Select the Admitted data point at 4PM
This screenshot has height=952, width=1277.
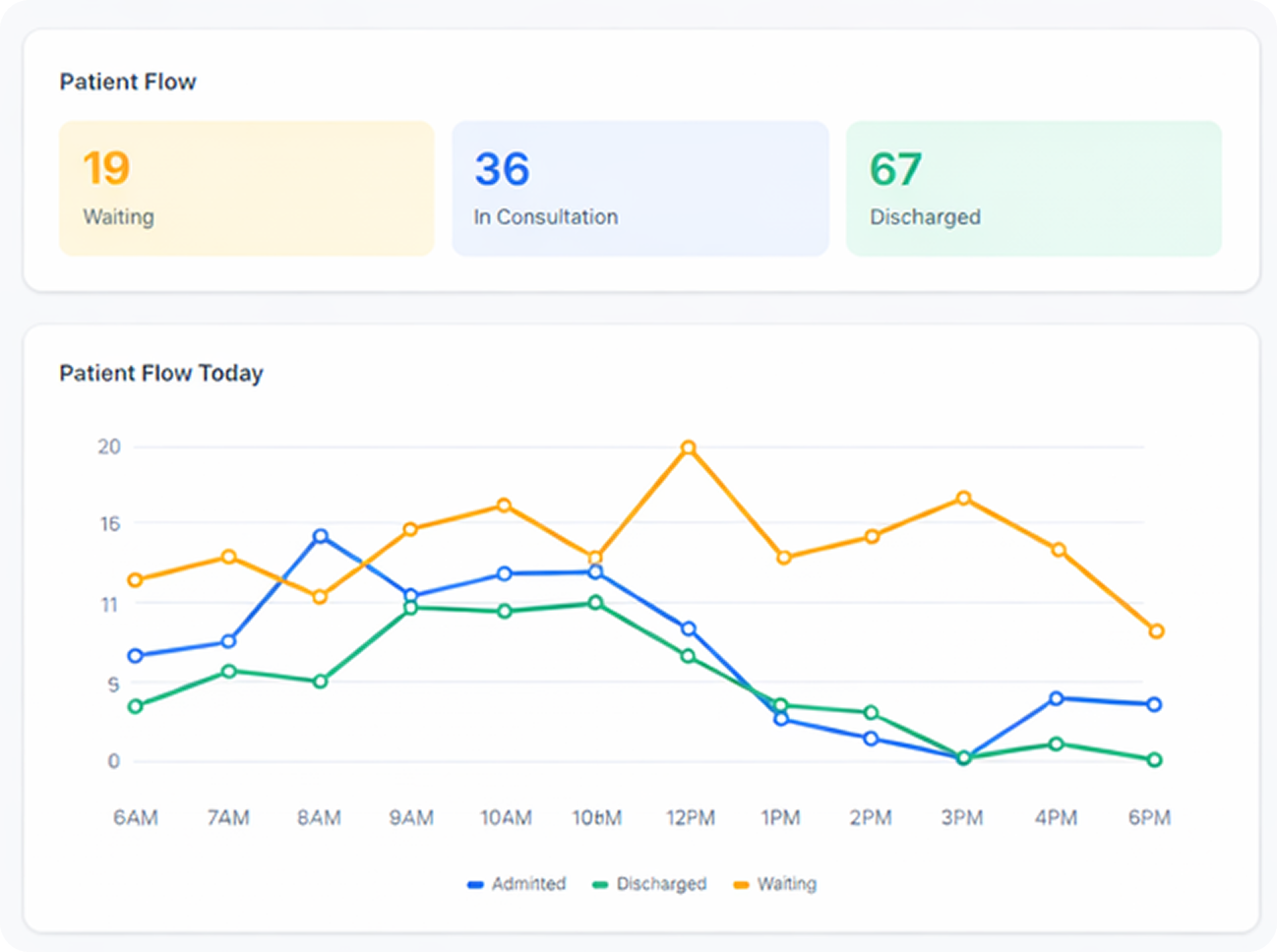[x=1056, y=698]
